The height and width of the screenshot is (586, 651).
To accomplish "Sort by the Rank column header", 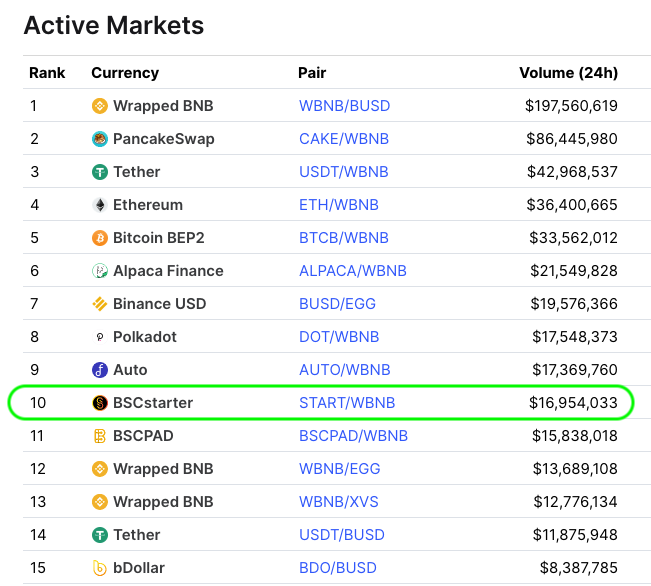I will [x=47, y=73].
